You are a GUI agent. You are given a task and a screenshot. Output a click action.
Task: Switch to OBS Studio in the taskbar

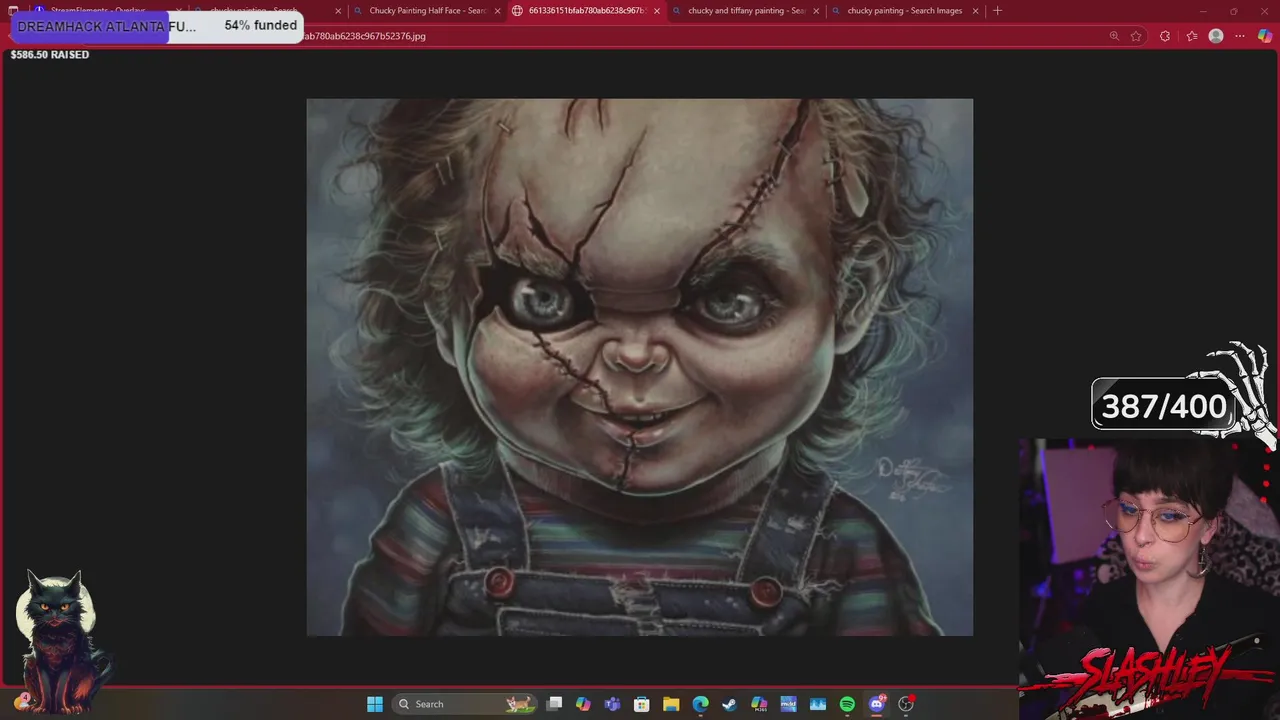click(x=906, y=704)
